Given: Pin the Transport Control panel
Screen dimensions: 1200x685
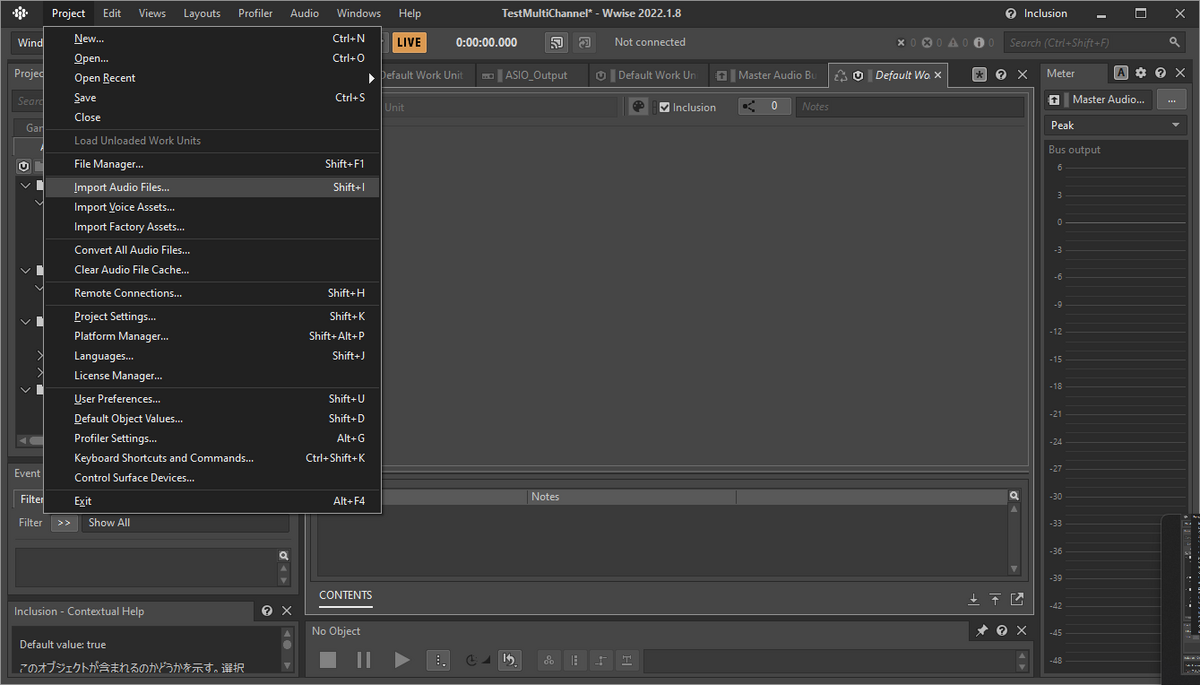Looking at the screenshot, I should click(x=982, y=631).
